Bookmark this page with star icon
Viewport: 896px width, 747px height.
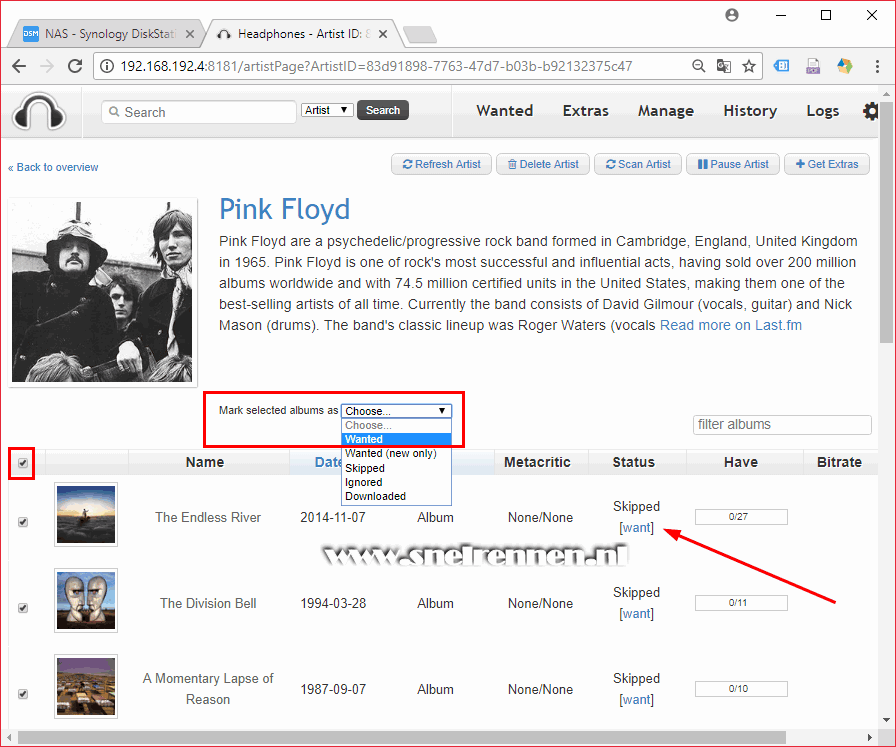[x=749, y=66]
